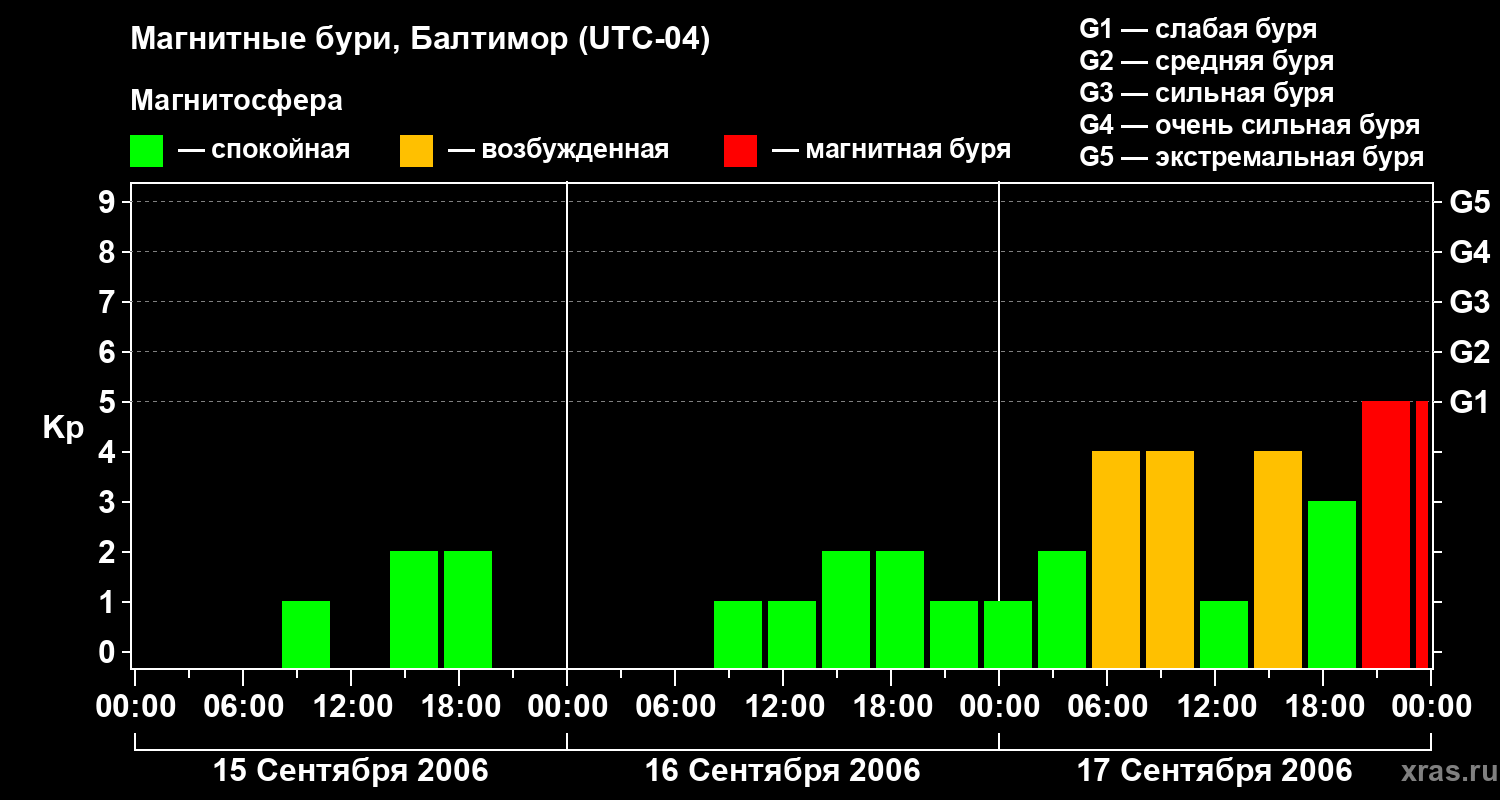Click the orange Kp 4 bar starting at 06:00

click(x=1116, y=560)
